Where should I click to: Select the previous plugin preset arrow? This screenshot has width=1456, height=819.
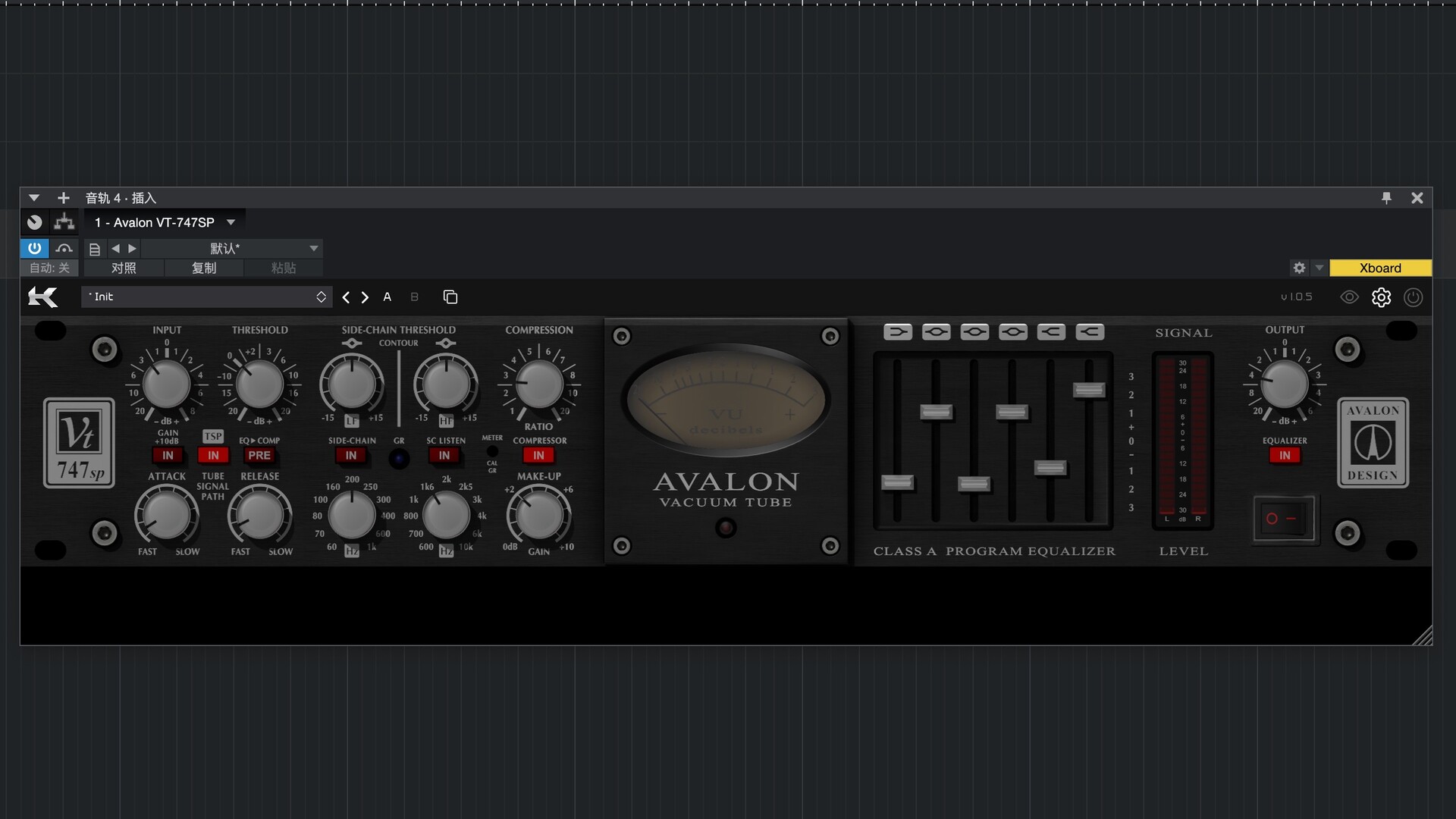point(346,297)
